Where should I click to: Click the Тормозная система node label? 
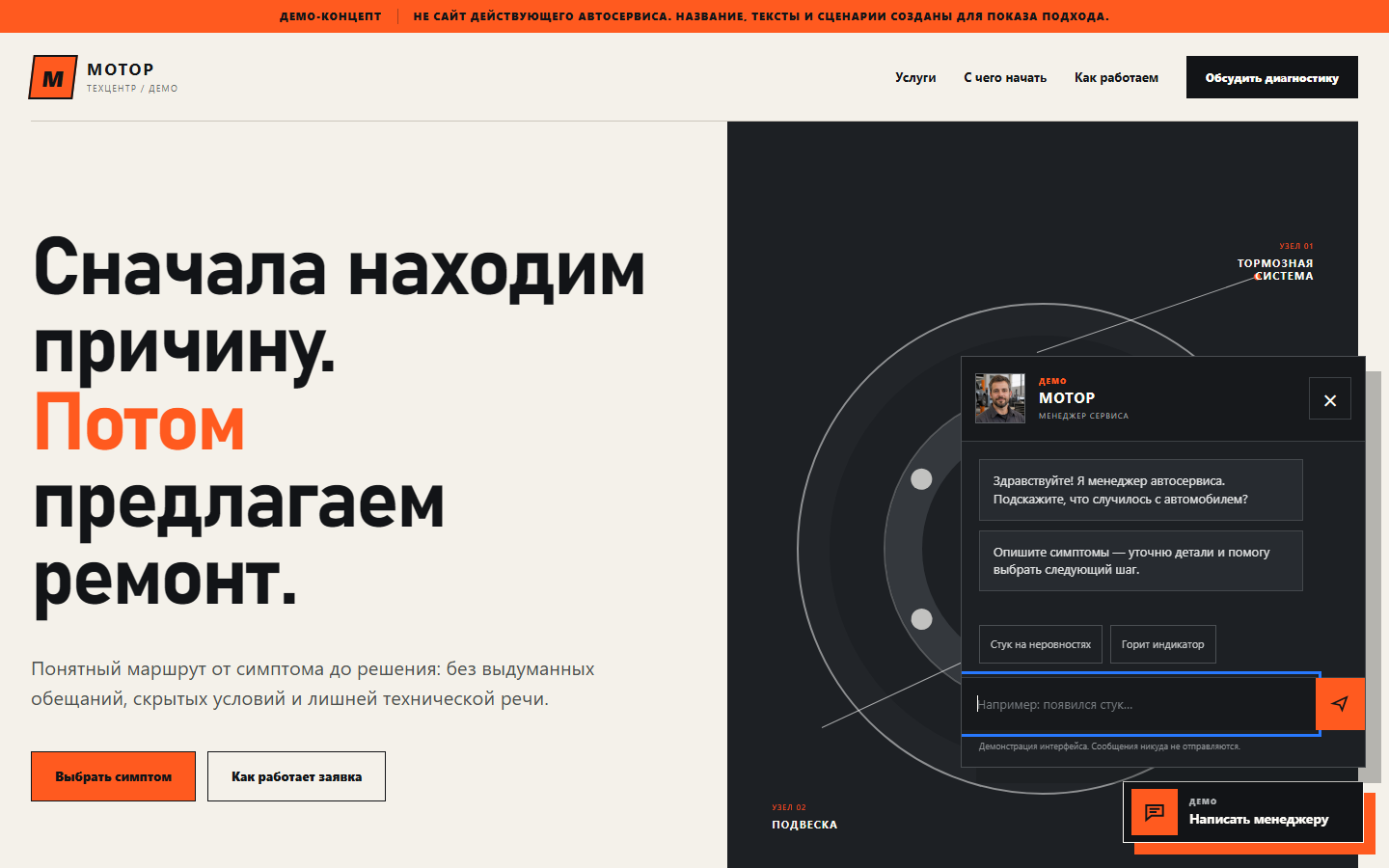(x=1275, y=269)
